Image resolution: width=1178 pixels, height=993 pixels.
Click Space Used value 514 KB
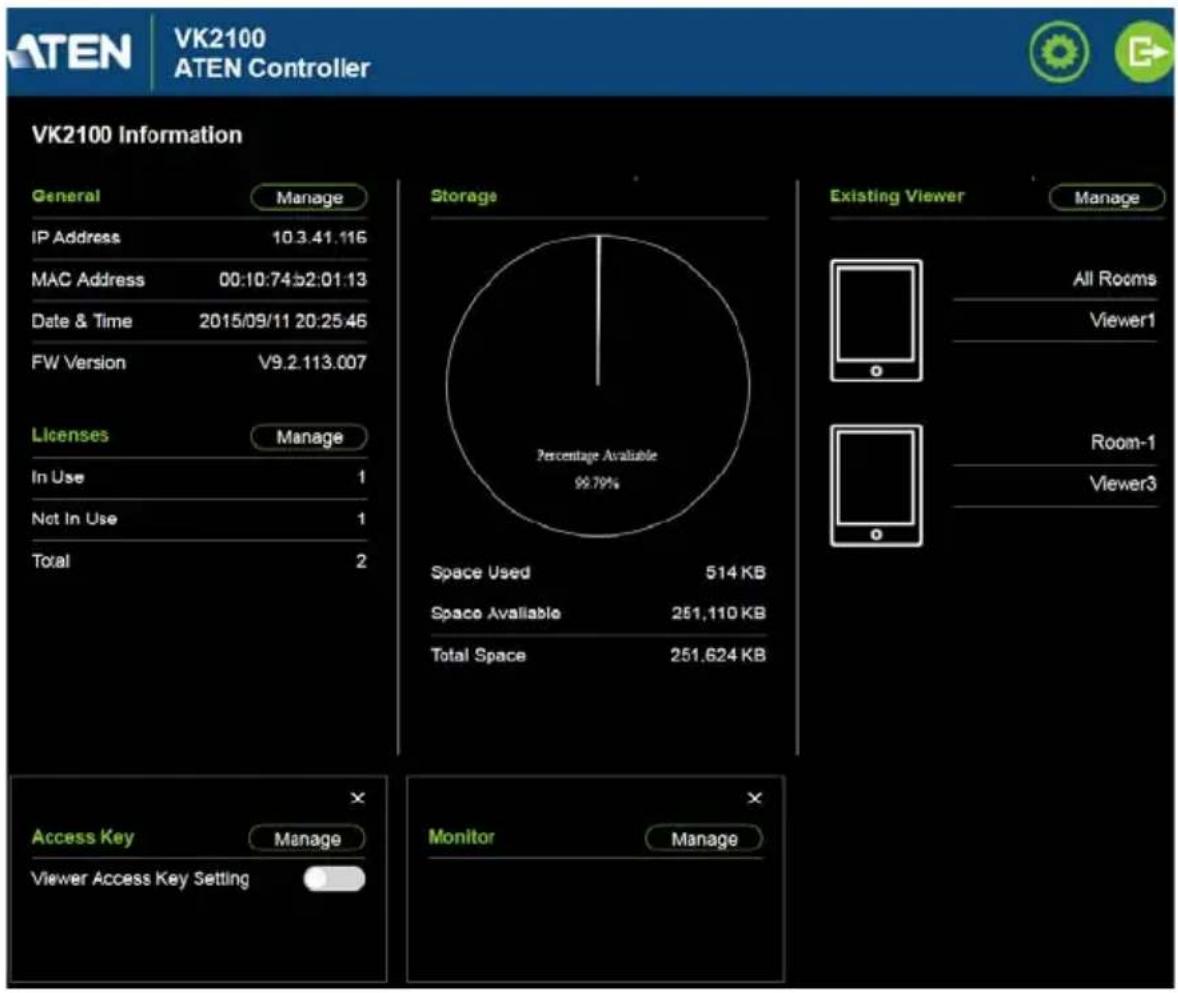click(735, 573)
